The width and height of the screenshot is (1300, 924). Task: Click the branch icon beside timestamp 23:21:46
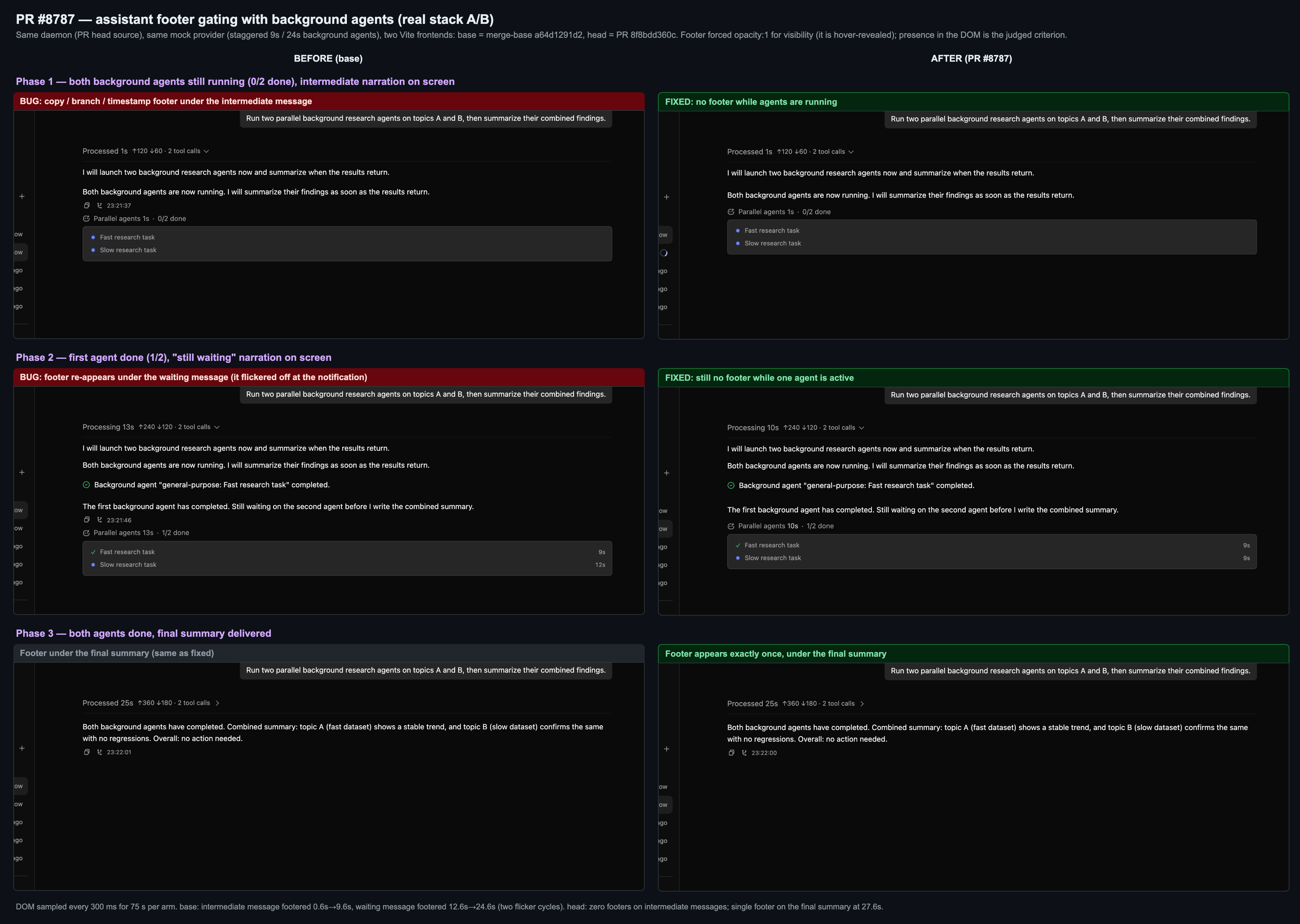pos(99,519)
